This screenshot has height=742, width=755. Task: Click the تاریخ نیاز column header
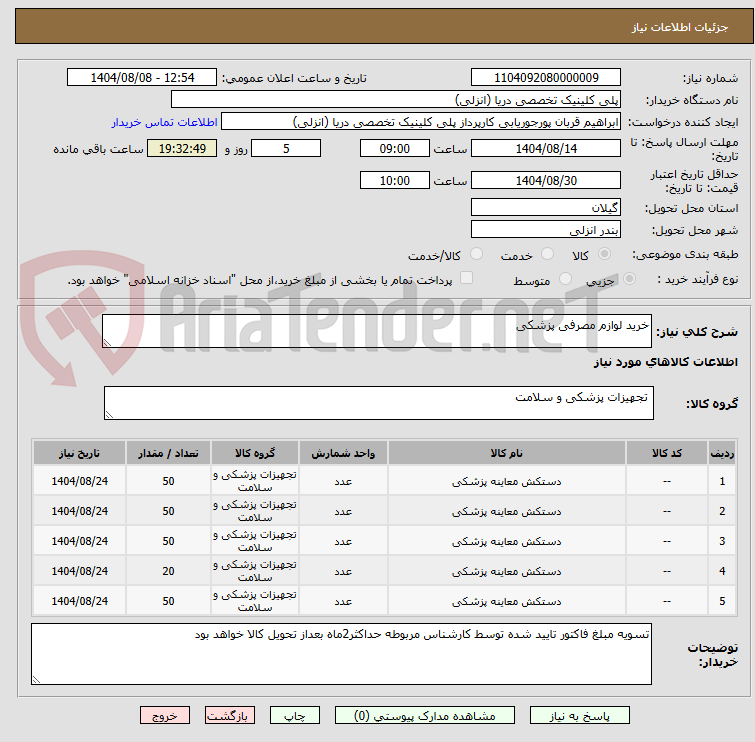coord(79,453)
